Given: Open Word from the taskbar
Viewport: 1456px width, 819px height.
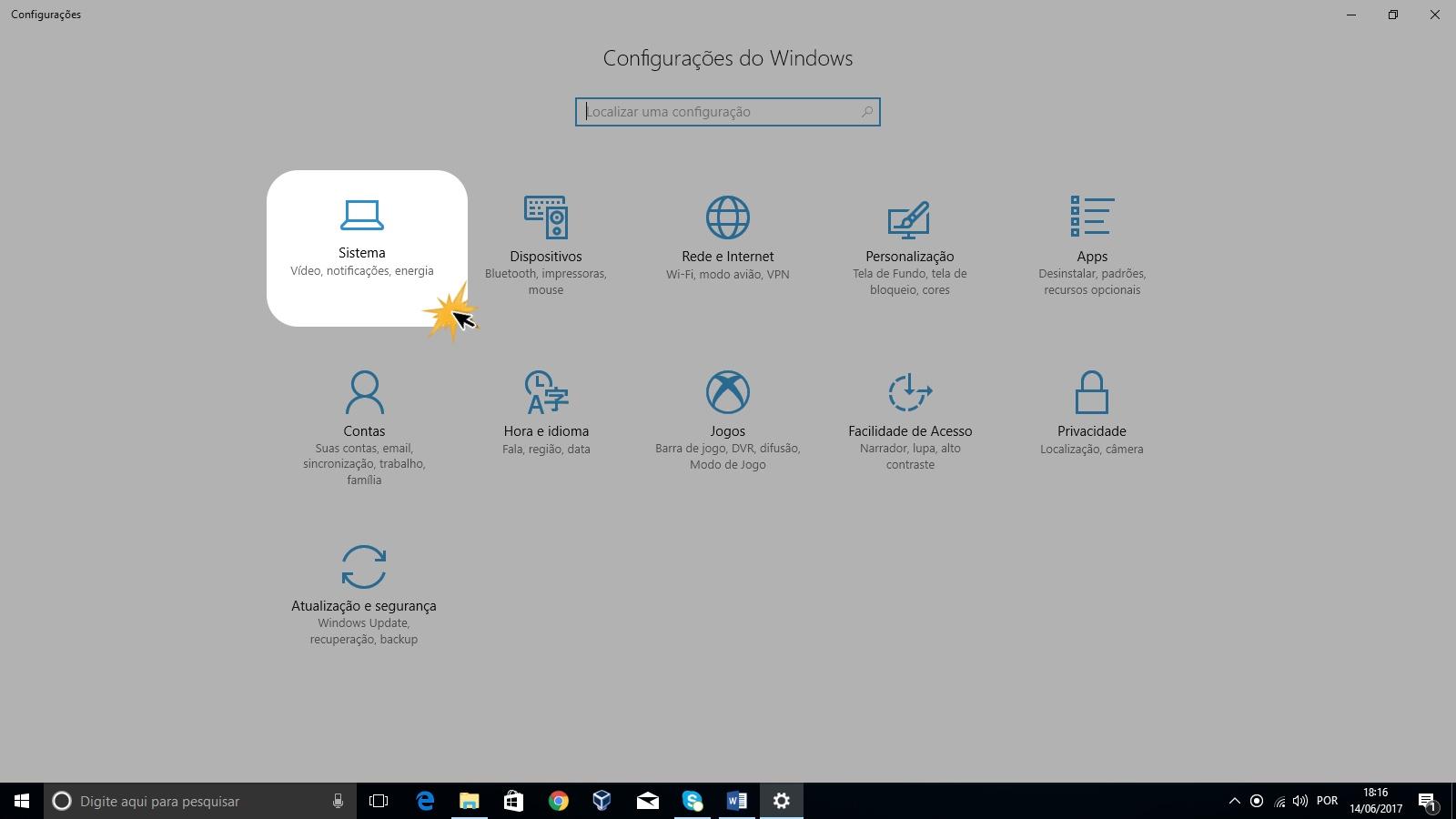Looking at the screenshot, I should coord(736,801).
